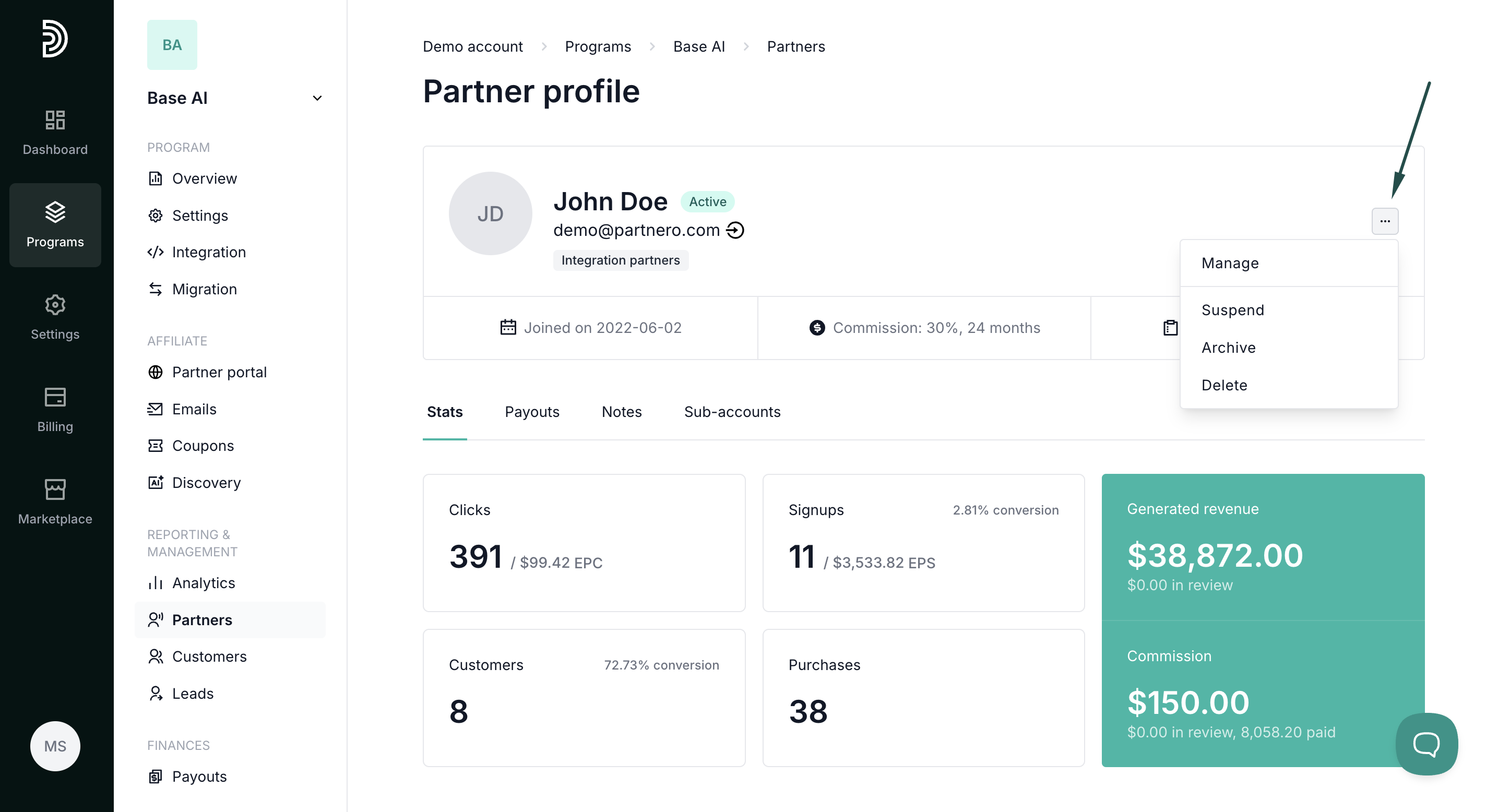
Task: Click login-as-partner arrow icon next to email
Action: tap(735, 230)
